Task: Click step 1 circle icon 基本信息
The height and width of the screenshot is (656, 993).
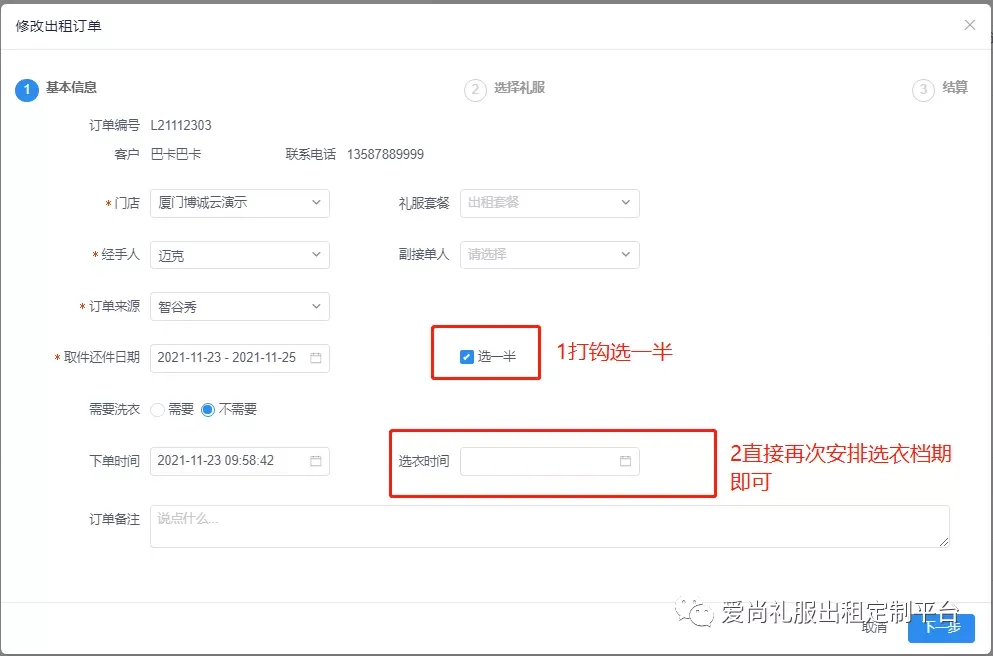Action: 26,90
